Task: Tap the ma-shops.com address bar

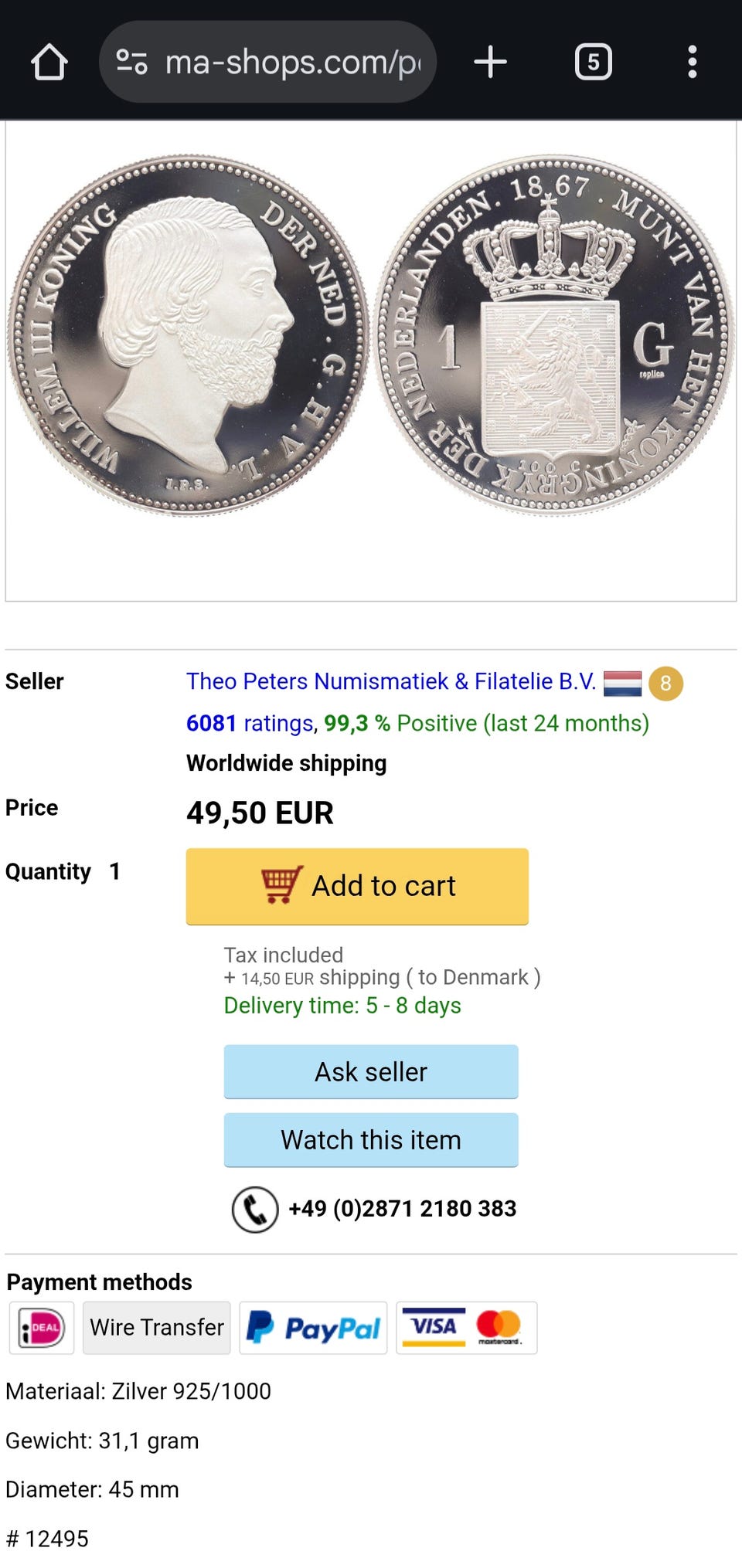Action: click(x=292, y=62)
